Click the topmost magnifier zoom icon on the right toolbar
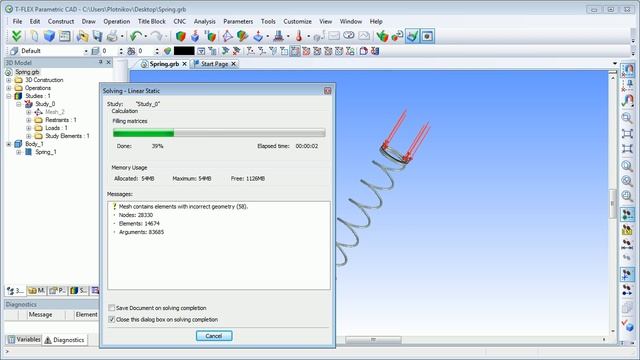640x360 pixels. (627, 118)
